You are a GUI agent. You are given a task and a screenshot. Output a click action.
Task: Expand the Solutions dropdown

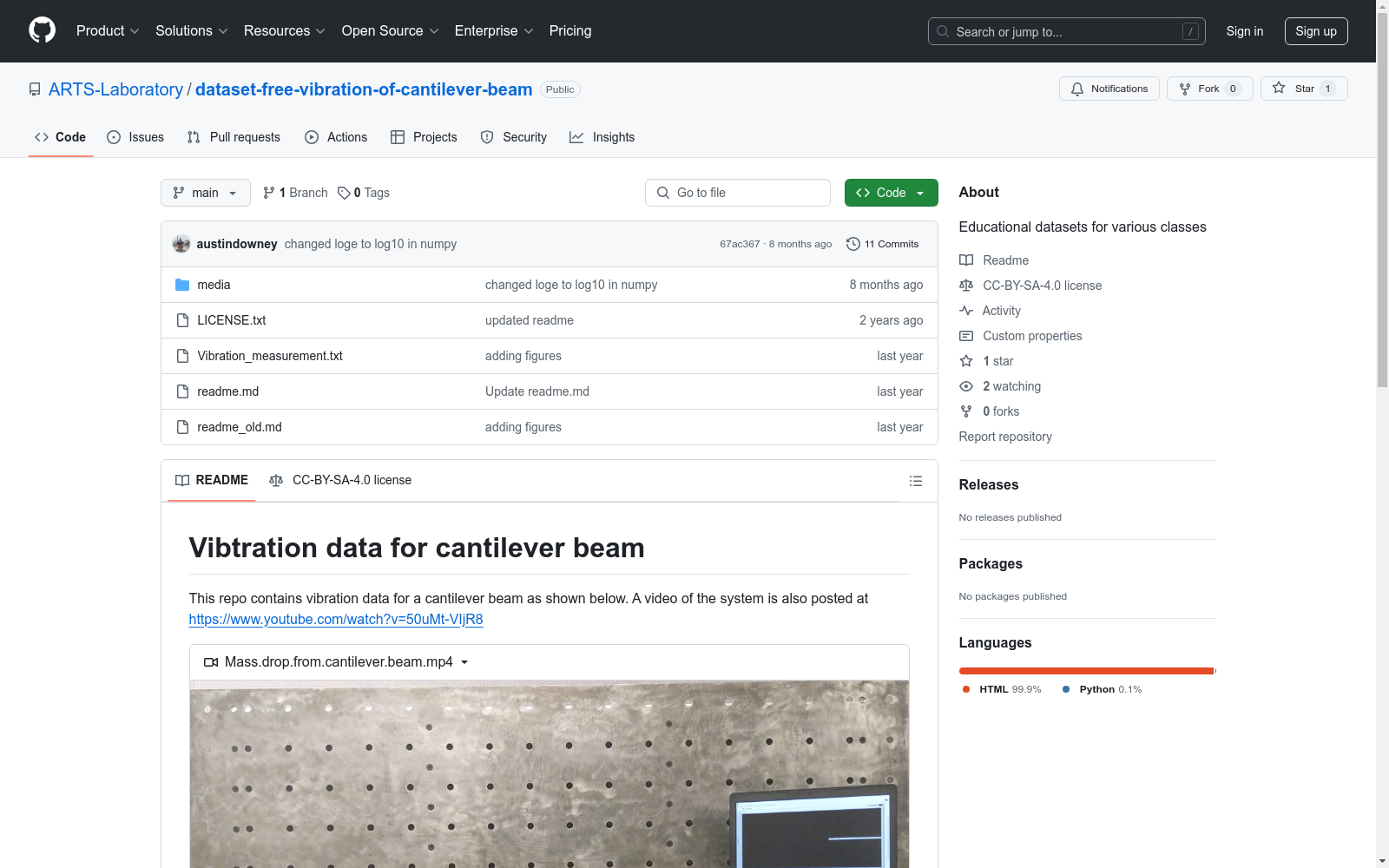coord(192,31)
